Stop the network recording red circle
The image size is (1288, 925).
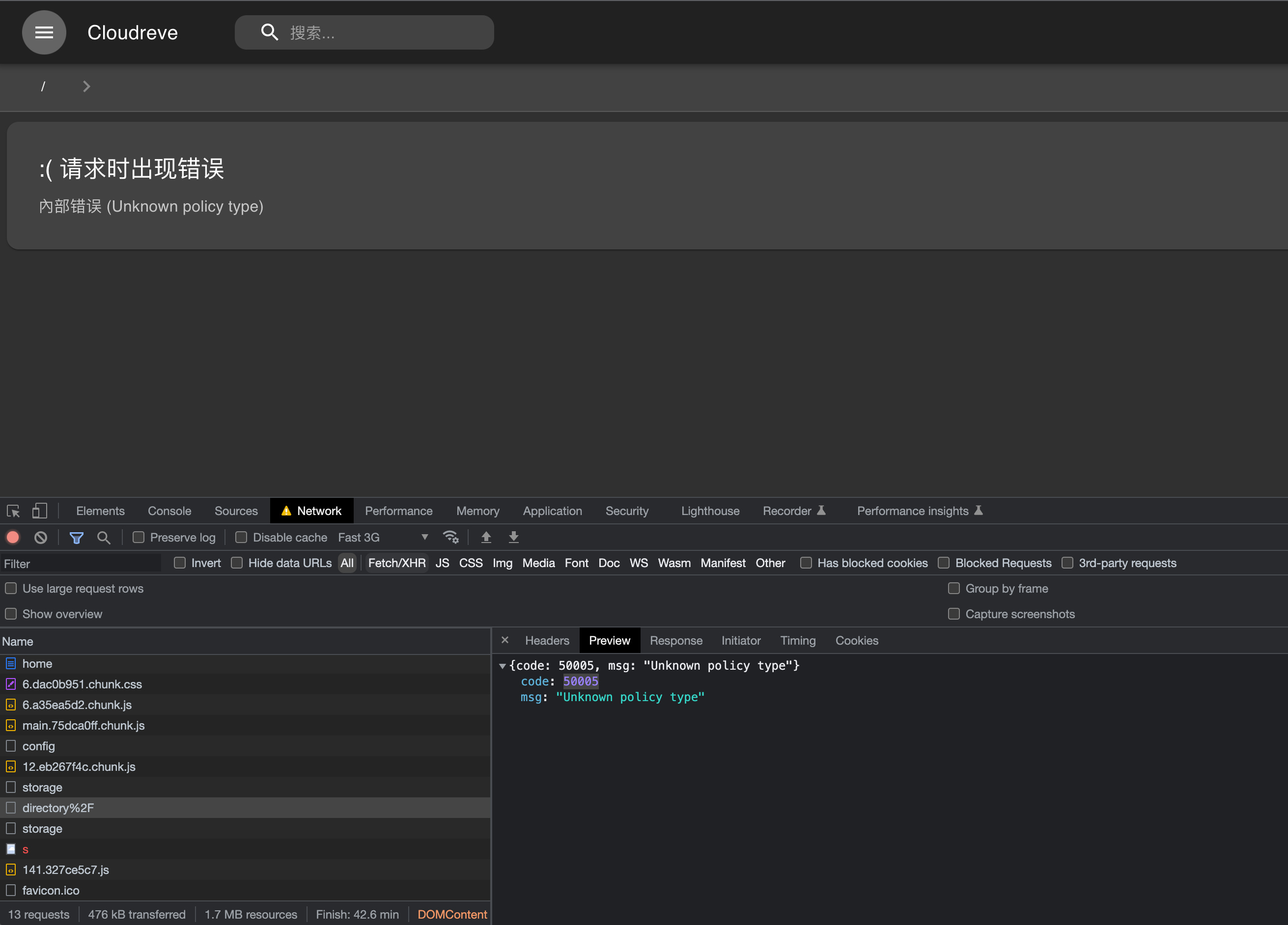click(12, 538)
